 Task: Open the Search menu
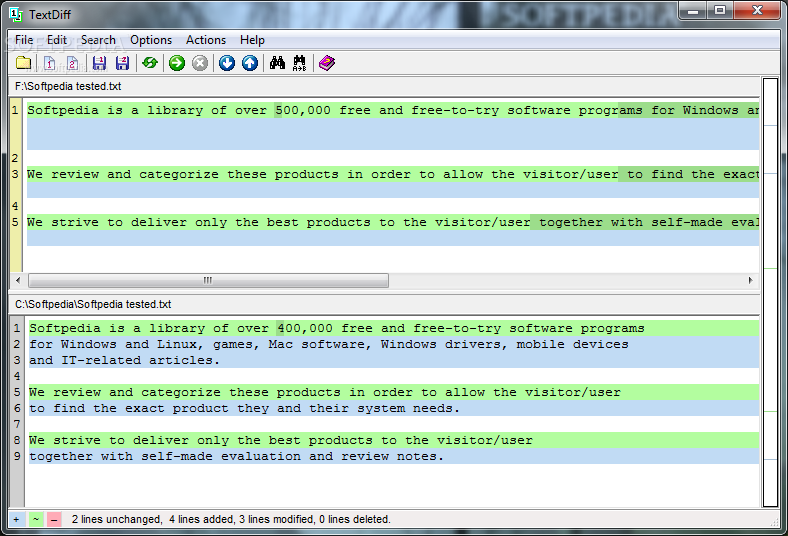(98, 40)
